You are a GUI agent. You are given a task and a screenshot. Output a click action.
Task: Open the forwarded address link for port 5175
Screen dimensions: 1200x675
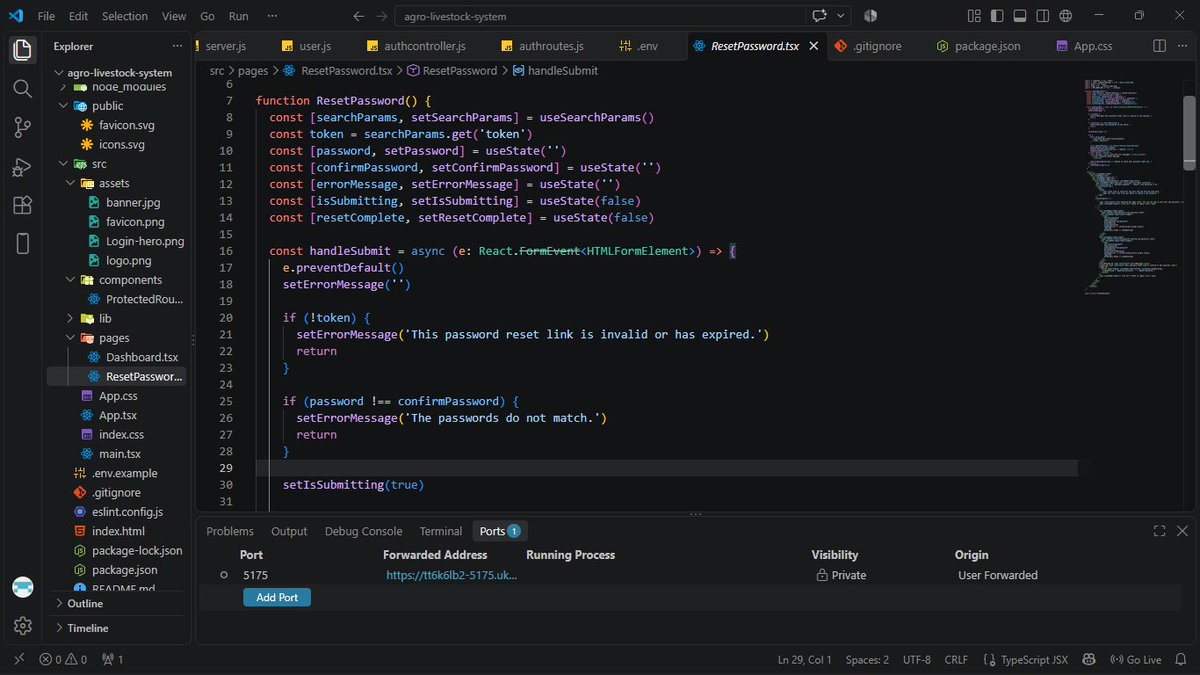(x=452, y=575)
